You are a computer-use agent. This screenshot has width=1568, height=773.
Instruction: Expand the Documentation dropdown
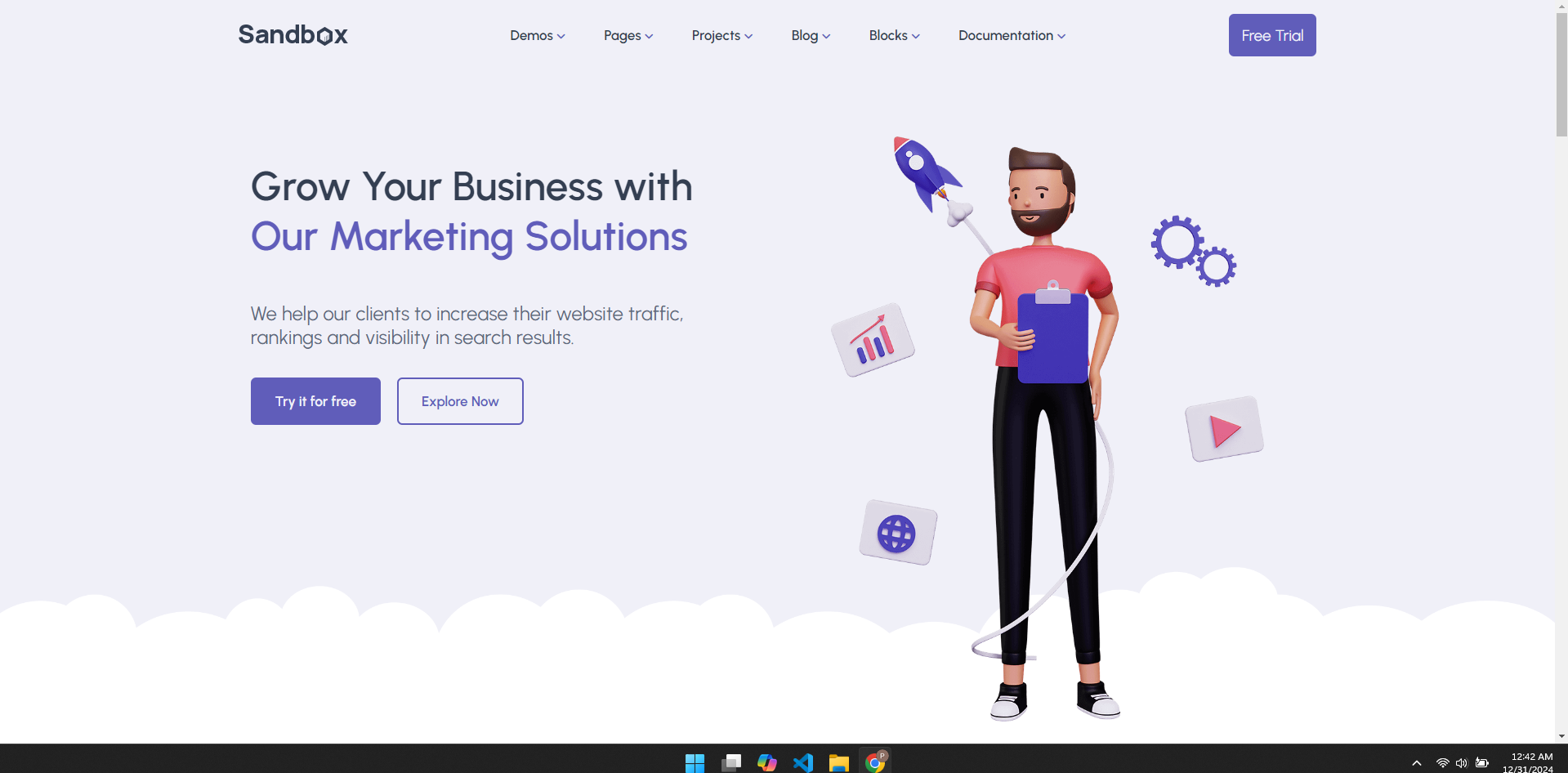click(x=1012, y=35)
